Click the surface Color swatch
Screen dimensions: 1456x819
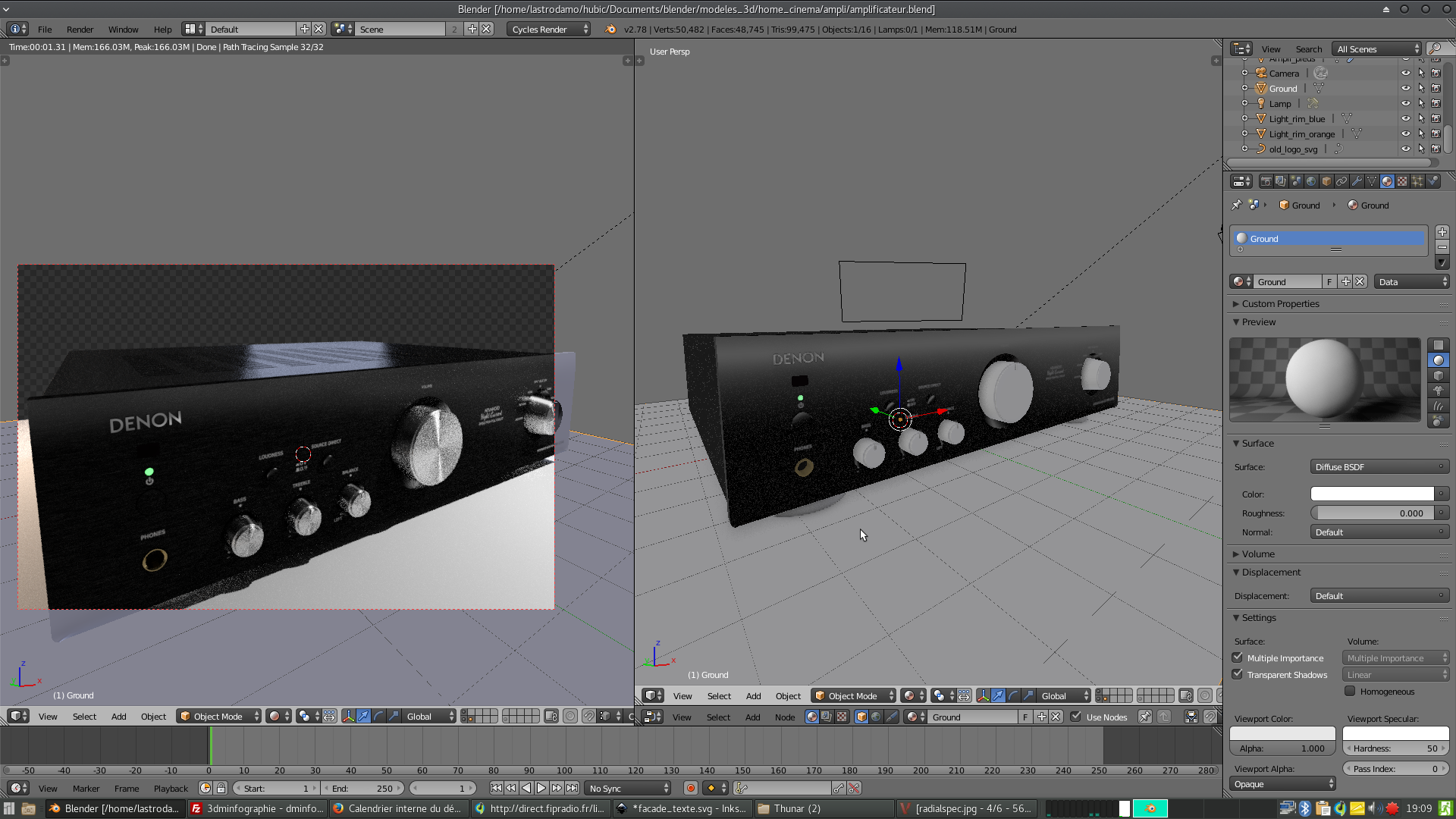pyautogui.click(x=1372, y=494)
